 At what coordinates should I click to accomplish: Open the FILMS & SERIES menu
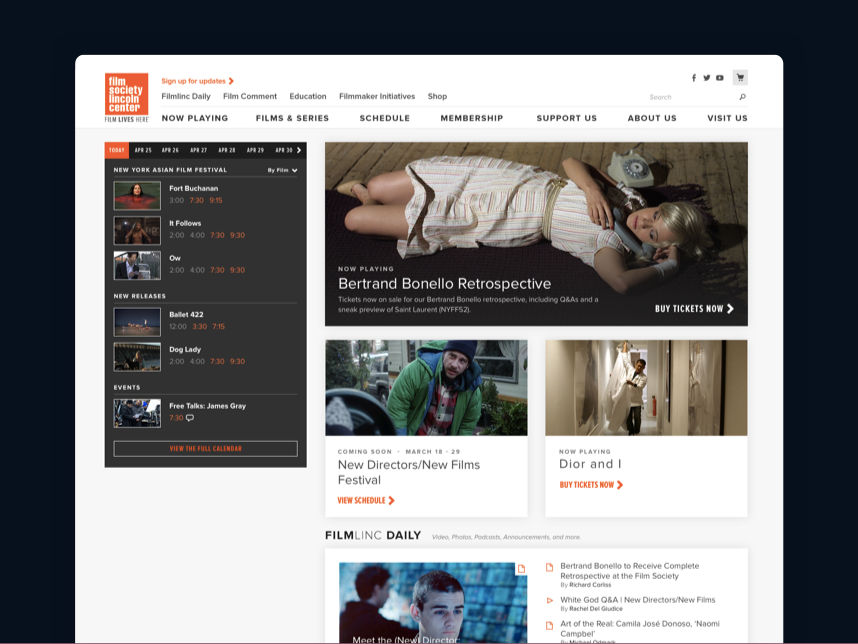[292, 118]
